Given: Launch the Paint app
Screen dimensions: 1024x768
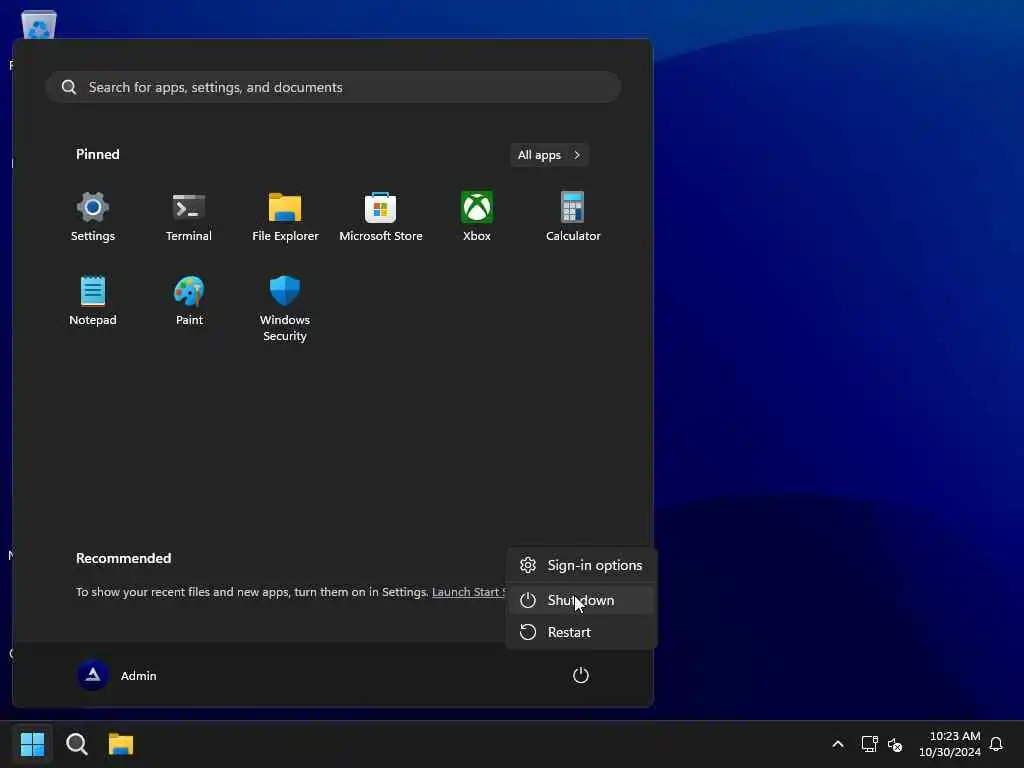Looking at the screenshot, I should (189, 300).
